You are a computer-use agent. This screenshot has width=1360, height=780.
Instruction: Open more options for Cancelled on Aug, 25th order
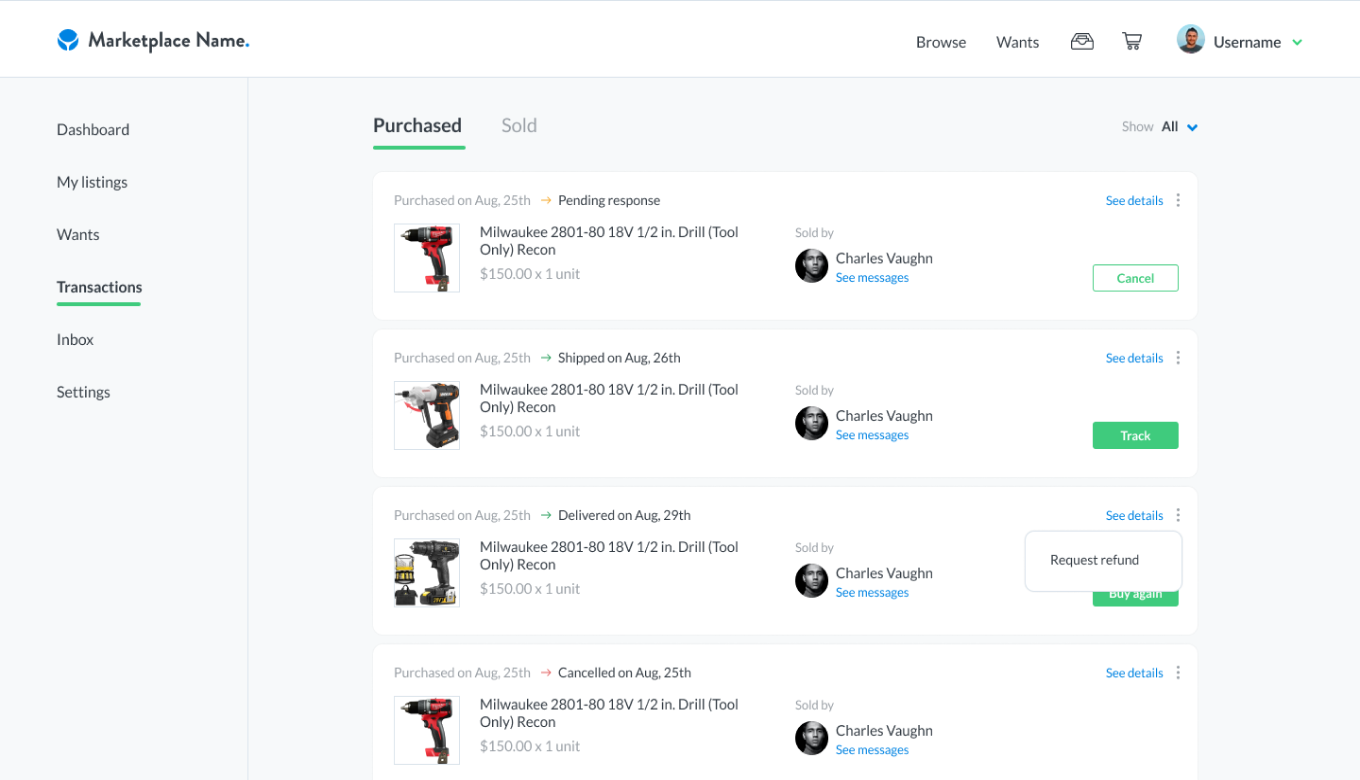tap(1178, 673)
